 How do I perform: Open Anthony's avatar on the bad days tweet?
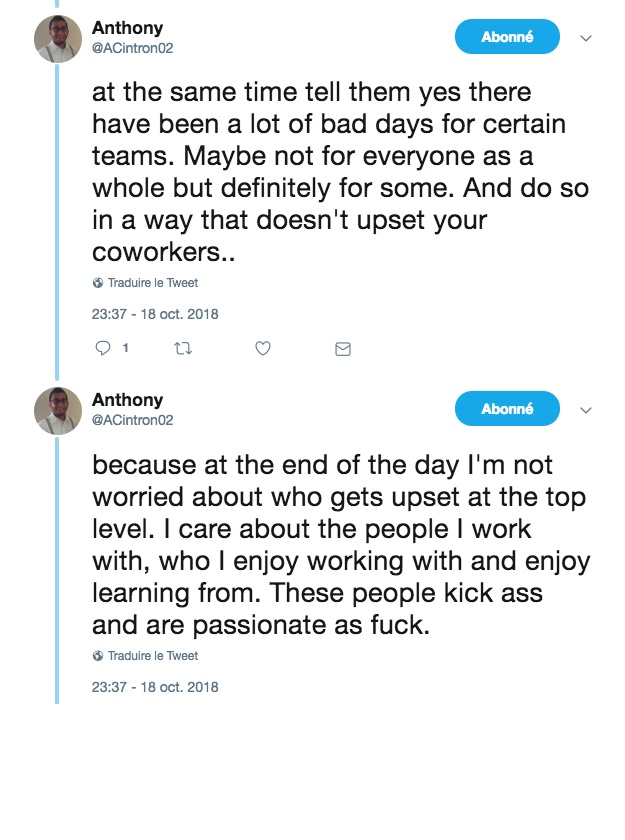pyautogui.click(x=58, y=39)
